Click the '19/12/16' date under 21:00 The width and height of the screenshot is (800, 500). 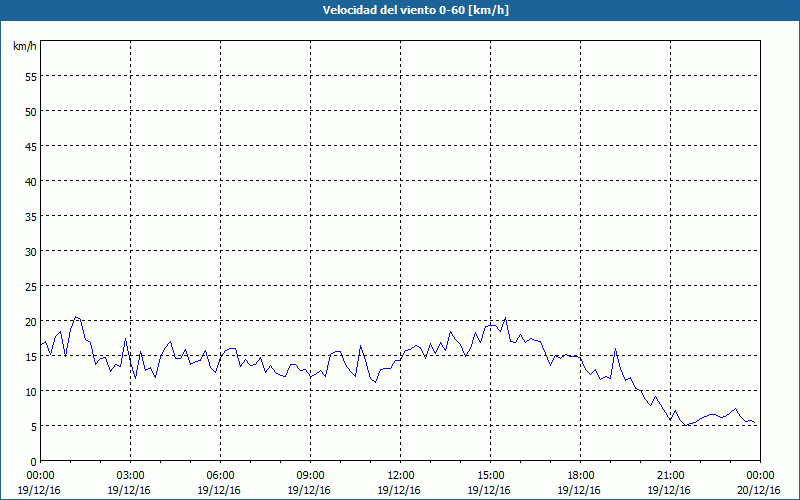click(669, 490)
